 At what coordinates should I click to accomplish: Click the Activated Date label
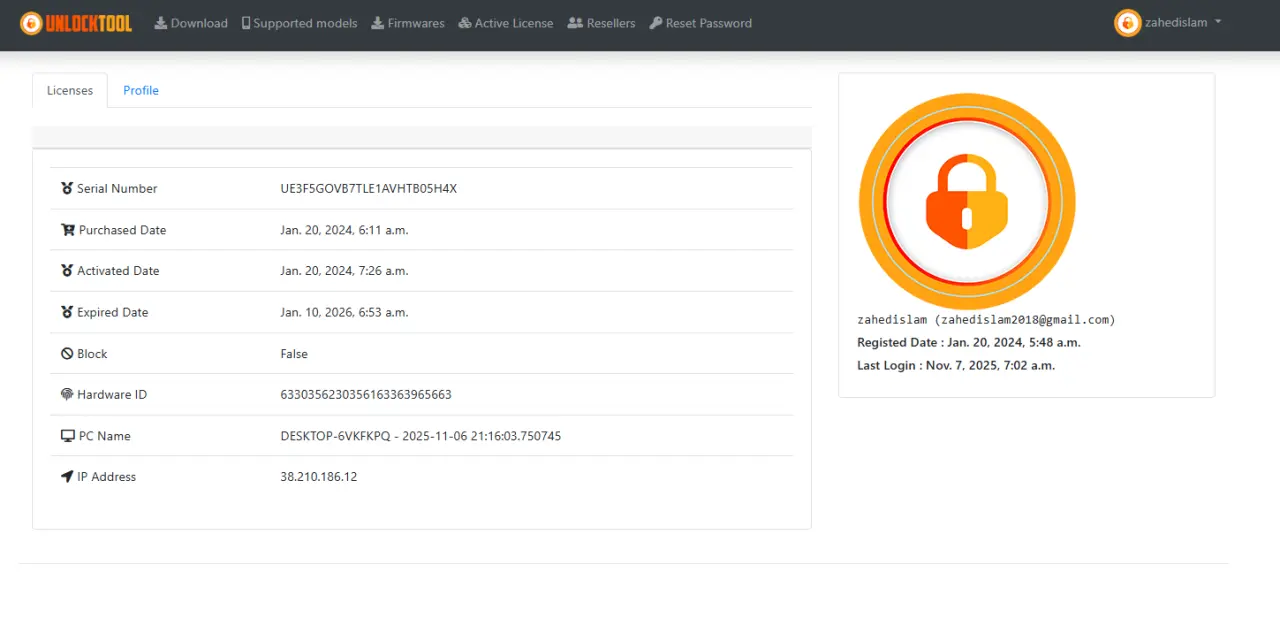click(x=118, y=271)
